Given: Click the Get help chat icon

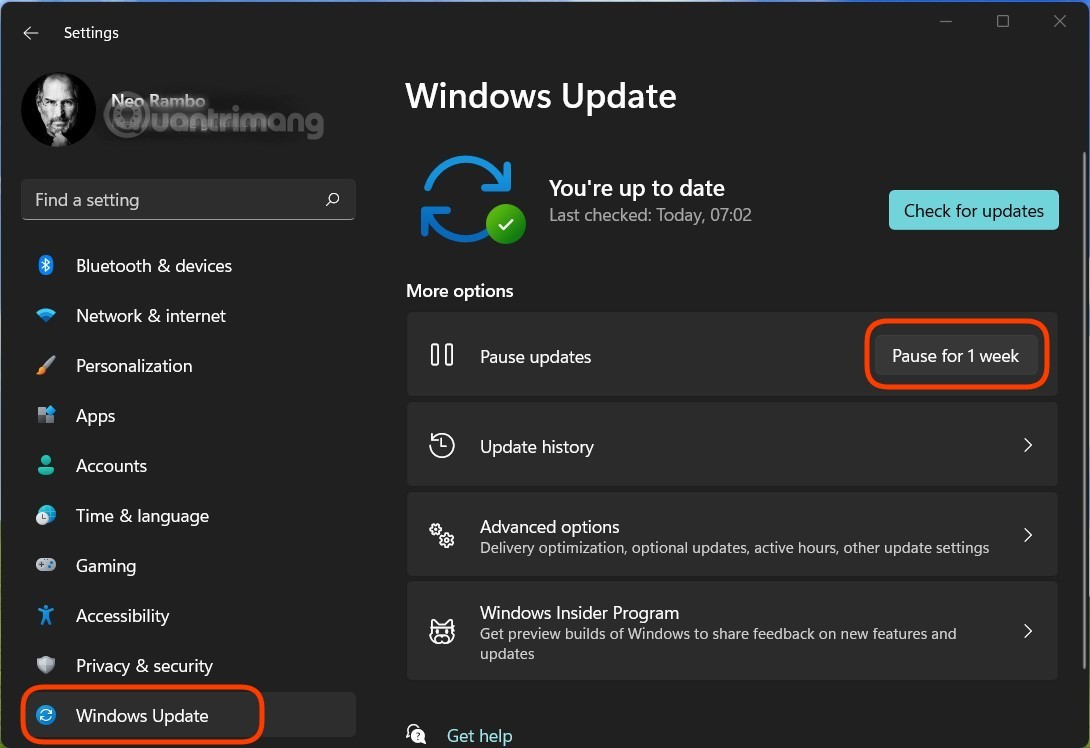Looking at the screenshot, I should point(416,733).
